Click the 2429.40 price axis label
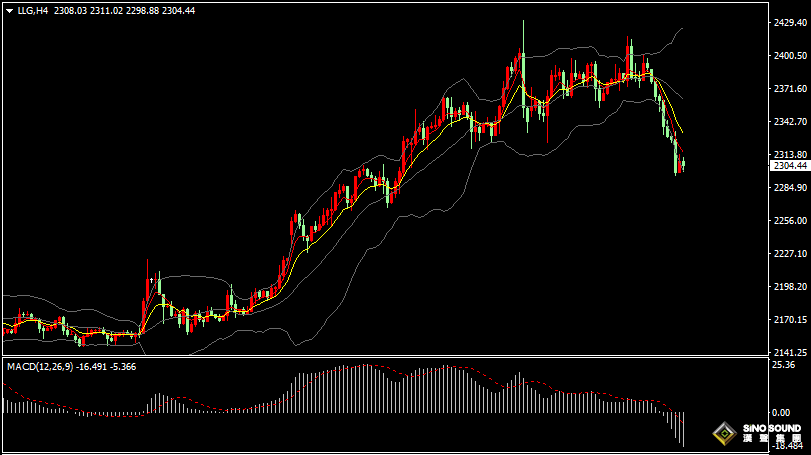 point(789,23)
